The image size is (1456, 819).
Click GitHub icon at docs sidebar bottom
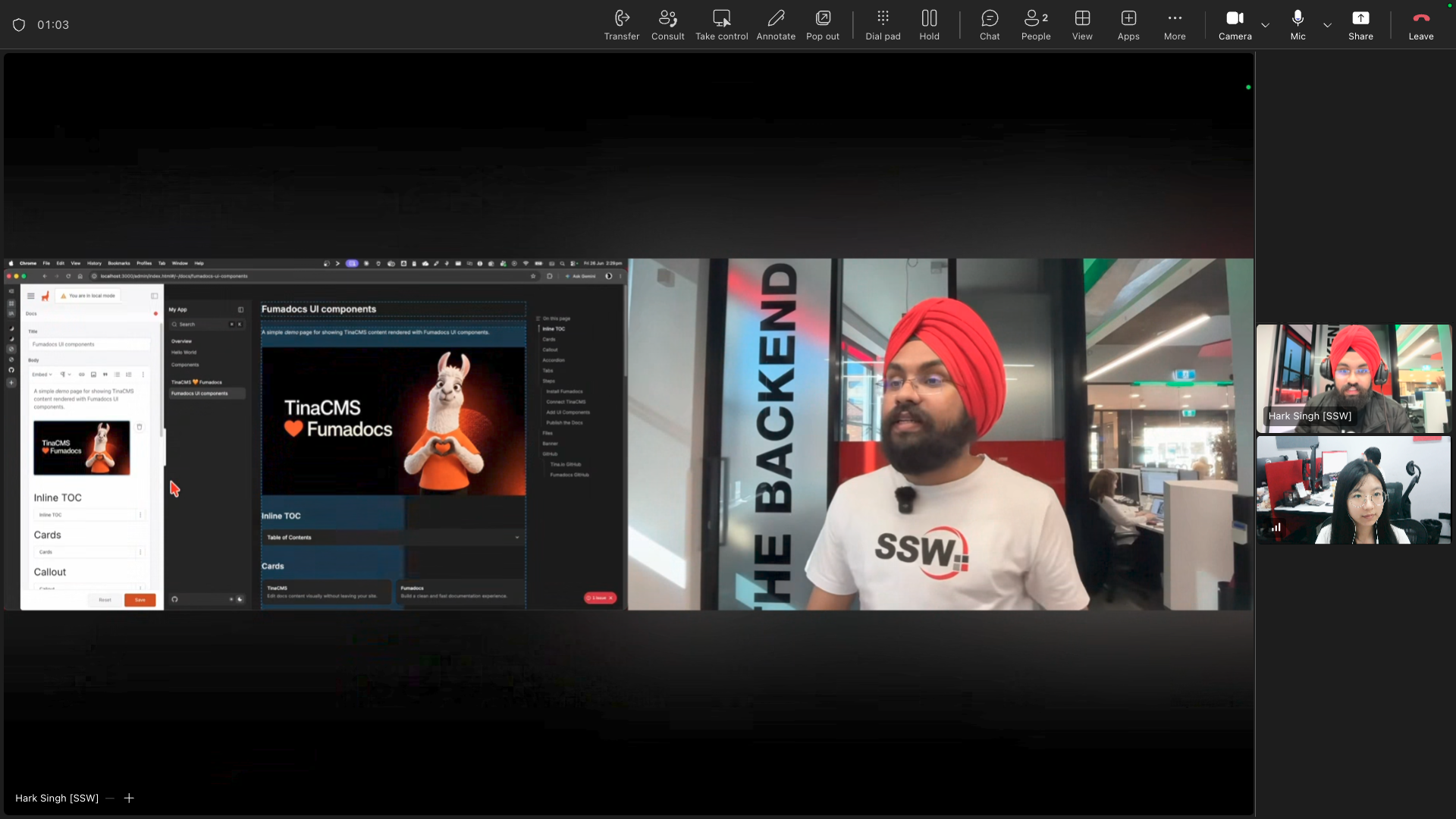pos(174,600)
